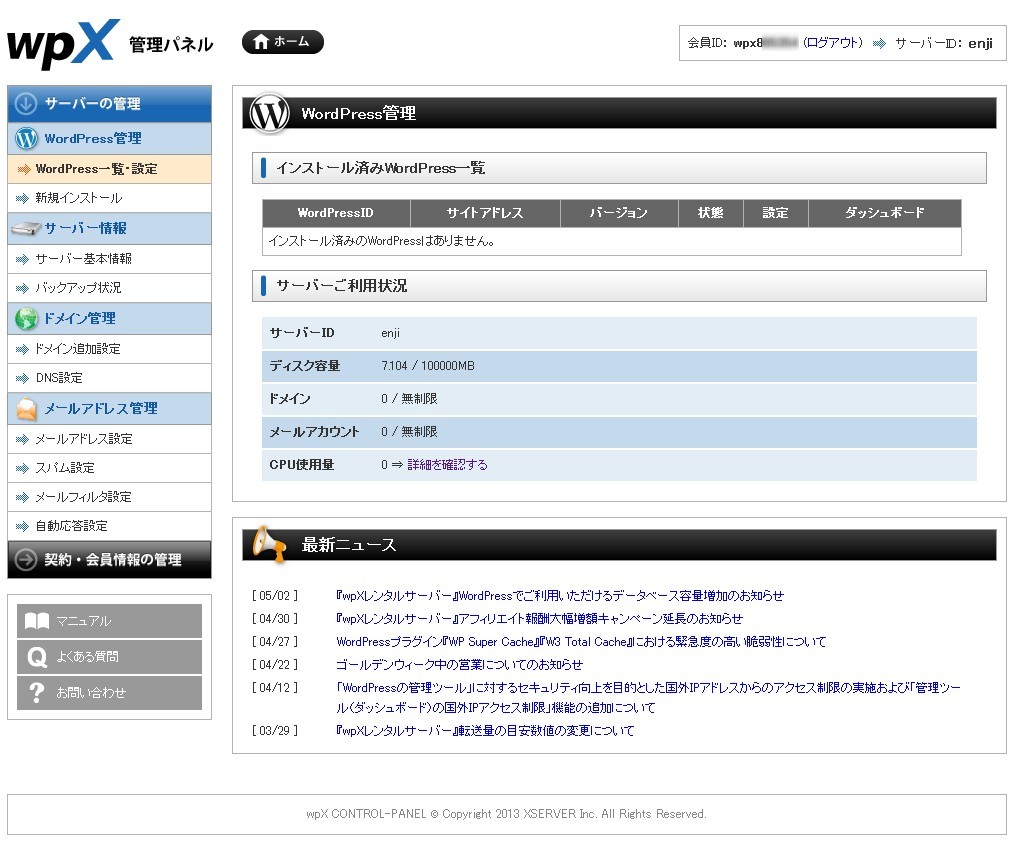Image resolution: width=1016 pixels, height=845 pixels.
Task: Click the ドメイン row label in usage table
Action: (x=290, y=399)
